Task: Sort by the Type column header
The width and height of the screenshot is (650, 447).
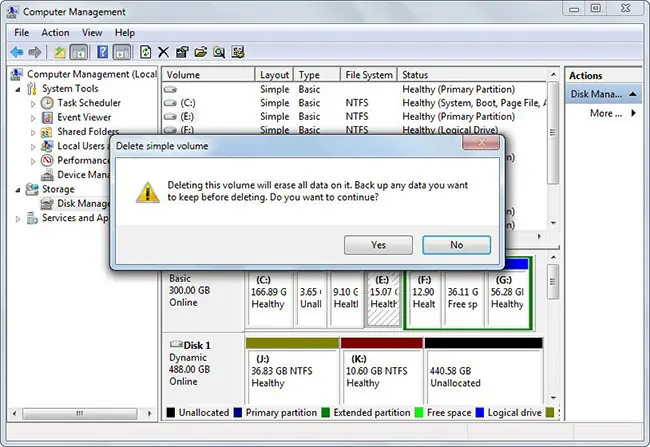Action: tap(317, 75)
